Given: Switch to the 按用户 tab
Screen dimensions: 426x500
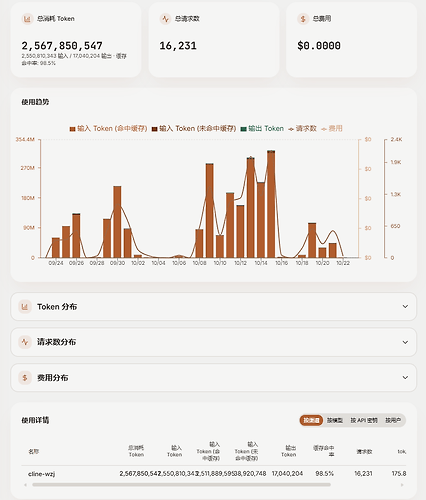Looking at the screenshot, I should point(393,420).
